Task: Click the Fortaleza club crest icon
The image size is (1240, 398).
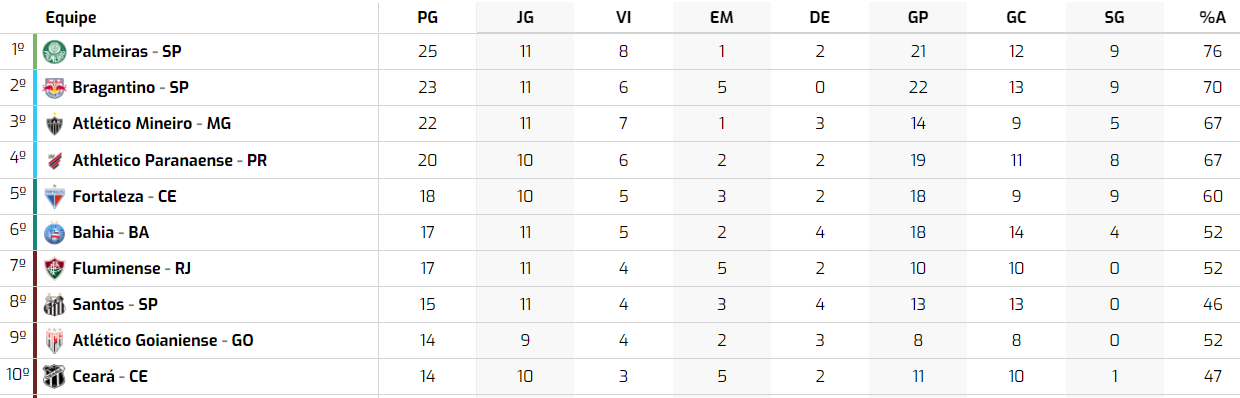Action: click(x=54, y=196)
